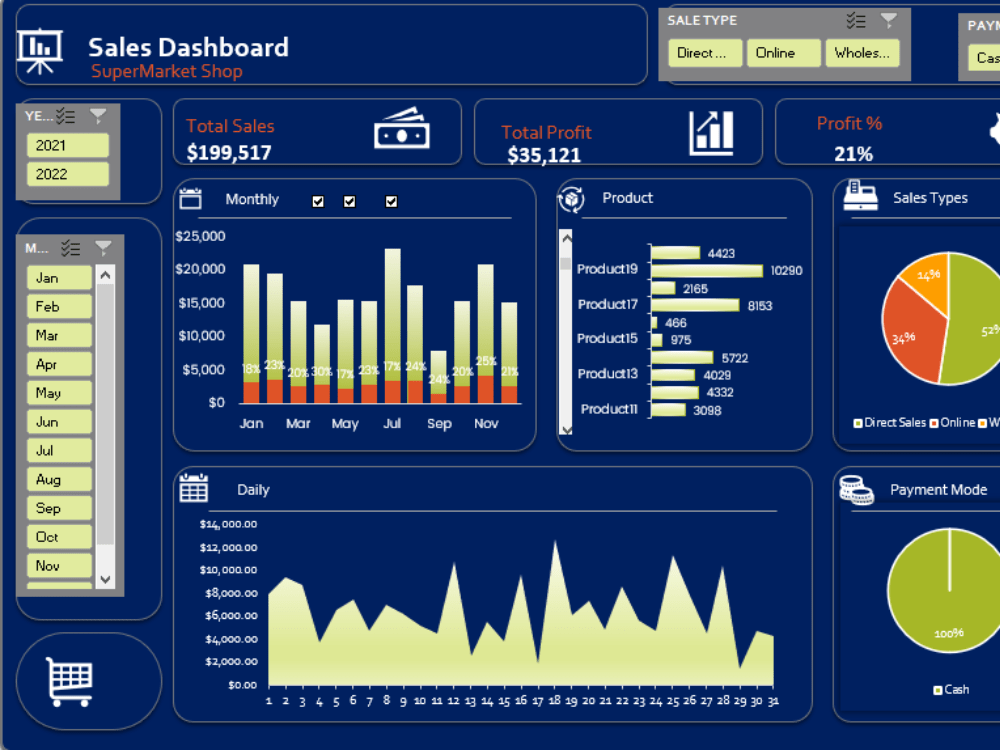Screen dimensions: 1000x750
Task: Filter sale type by Wholesale
Action: coord(862,53)
